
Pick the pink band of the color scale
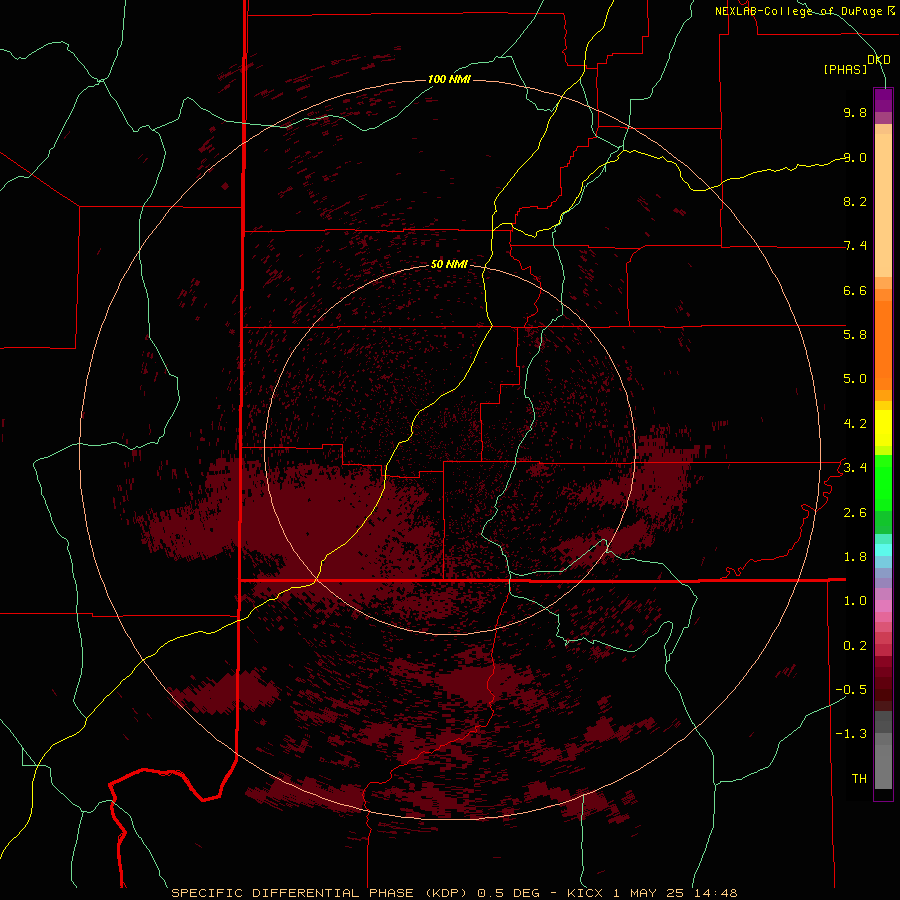[x=883, y=606]
